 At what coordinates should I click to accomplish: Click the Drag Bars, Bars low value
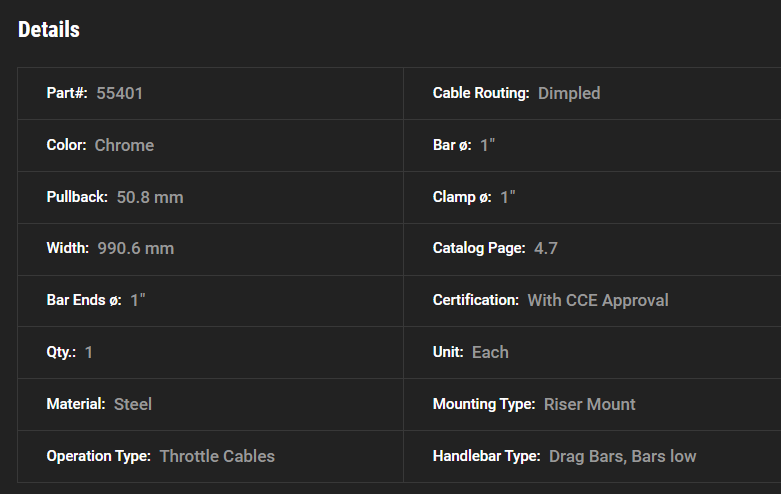click(x=622, y=456)
